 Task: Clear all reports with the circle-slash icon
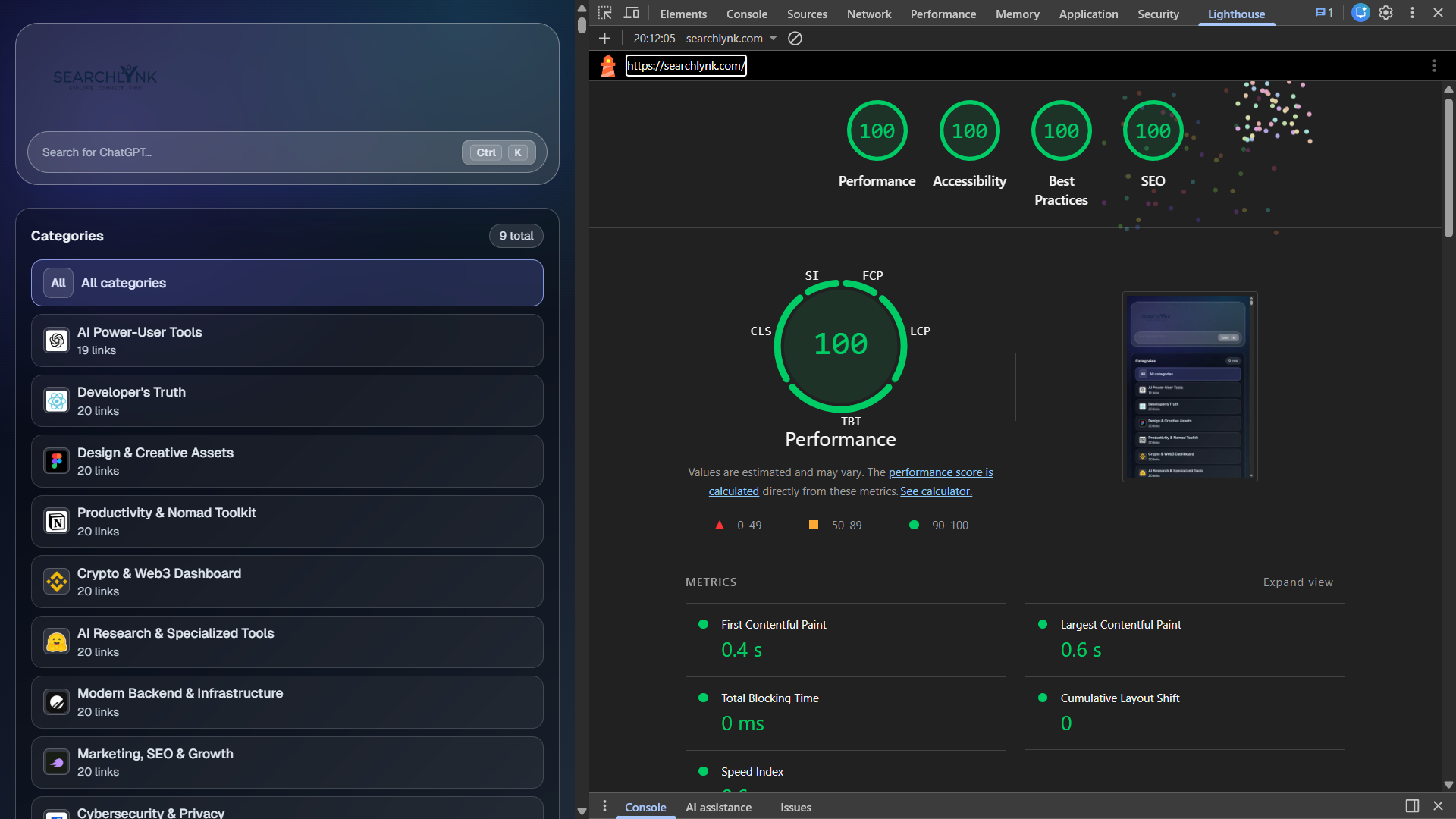coord(795,38)
